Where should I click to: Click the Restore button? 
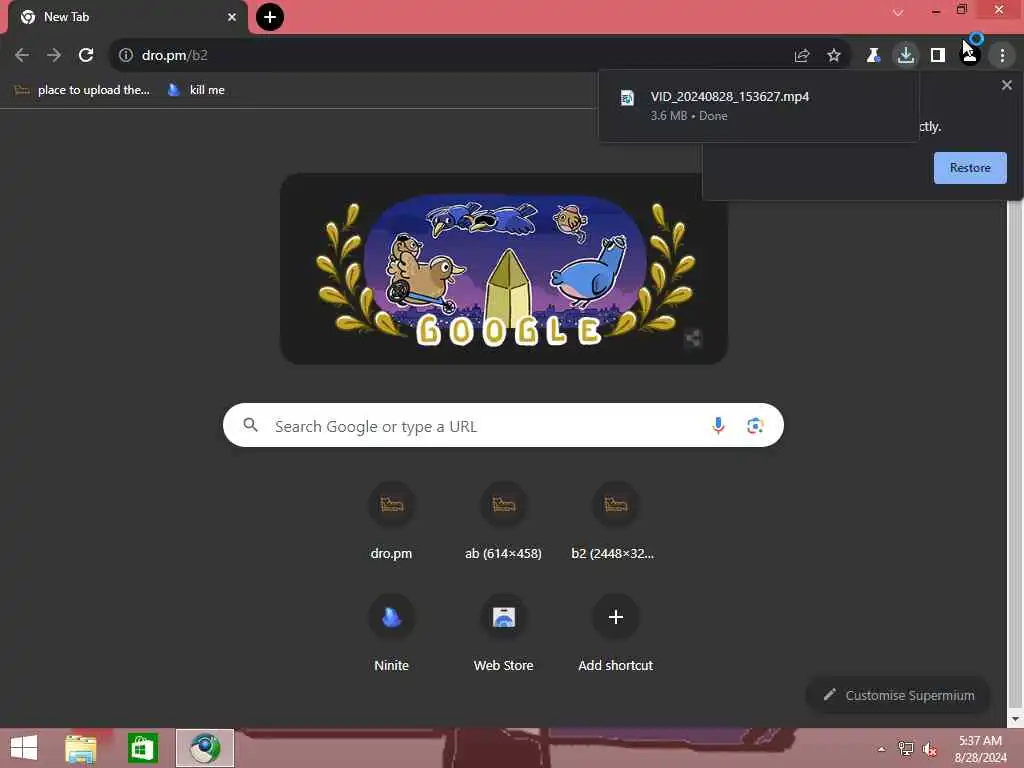click(970, 168)
